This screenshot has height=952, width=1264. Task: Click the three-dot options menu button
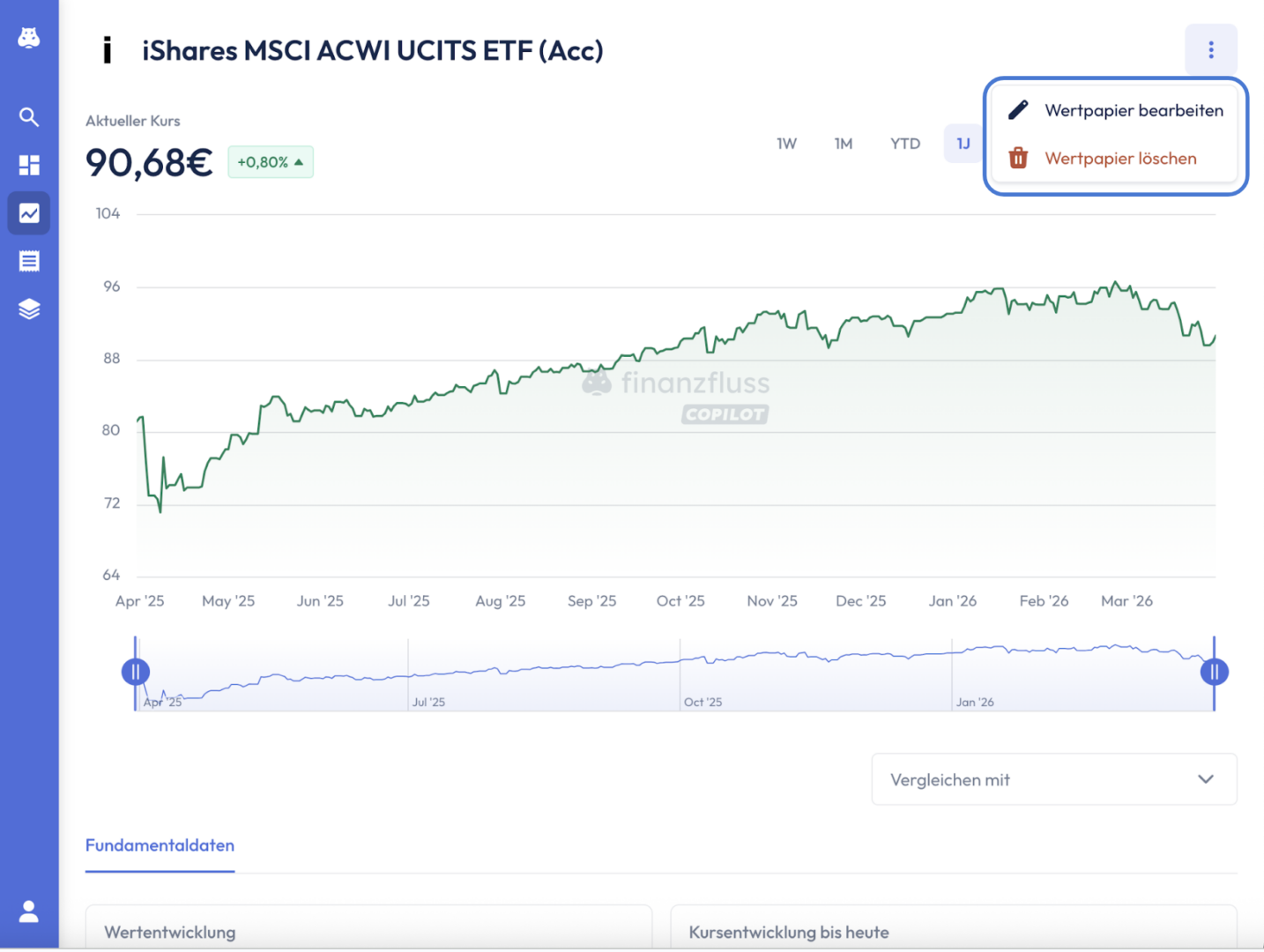click(1210, 50)
